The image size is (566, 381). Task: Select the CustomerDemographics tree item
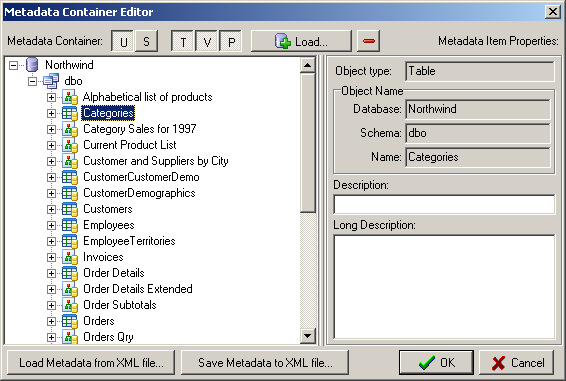tap(139, 193)
